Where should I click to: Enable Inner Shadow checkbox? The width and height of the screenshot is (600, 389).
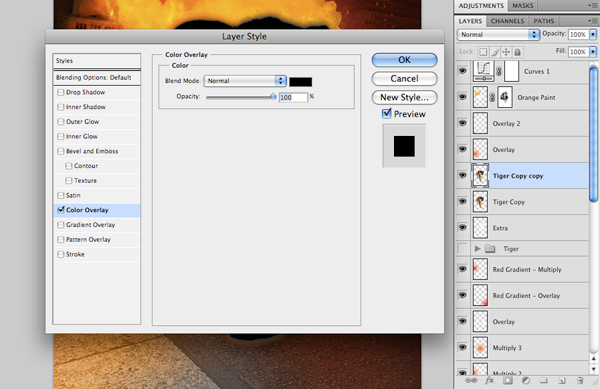click(60, 107)
